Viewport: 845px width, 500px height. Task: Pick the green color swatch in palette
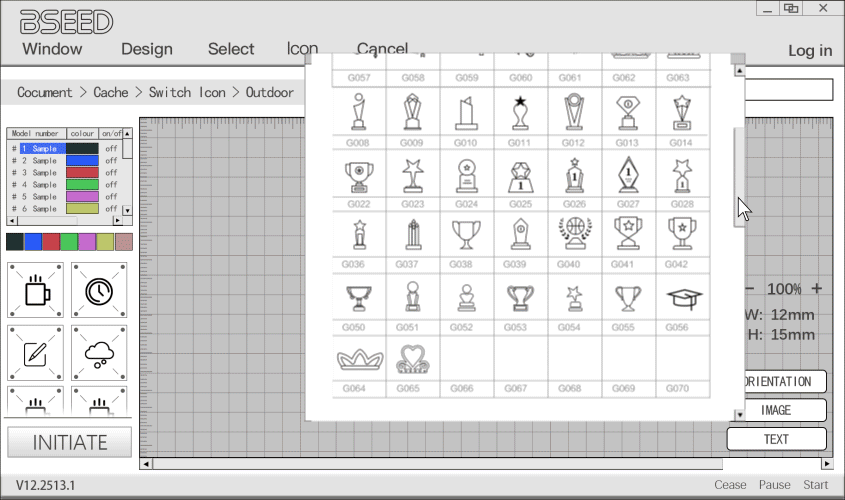(x=69, y=242)
